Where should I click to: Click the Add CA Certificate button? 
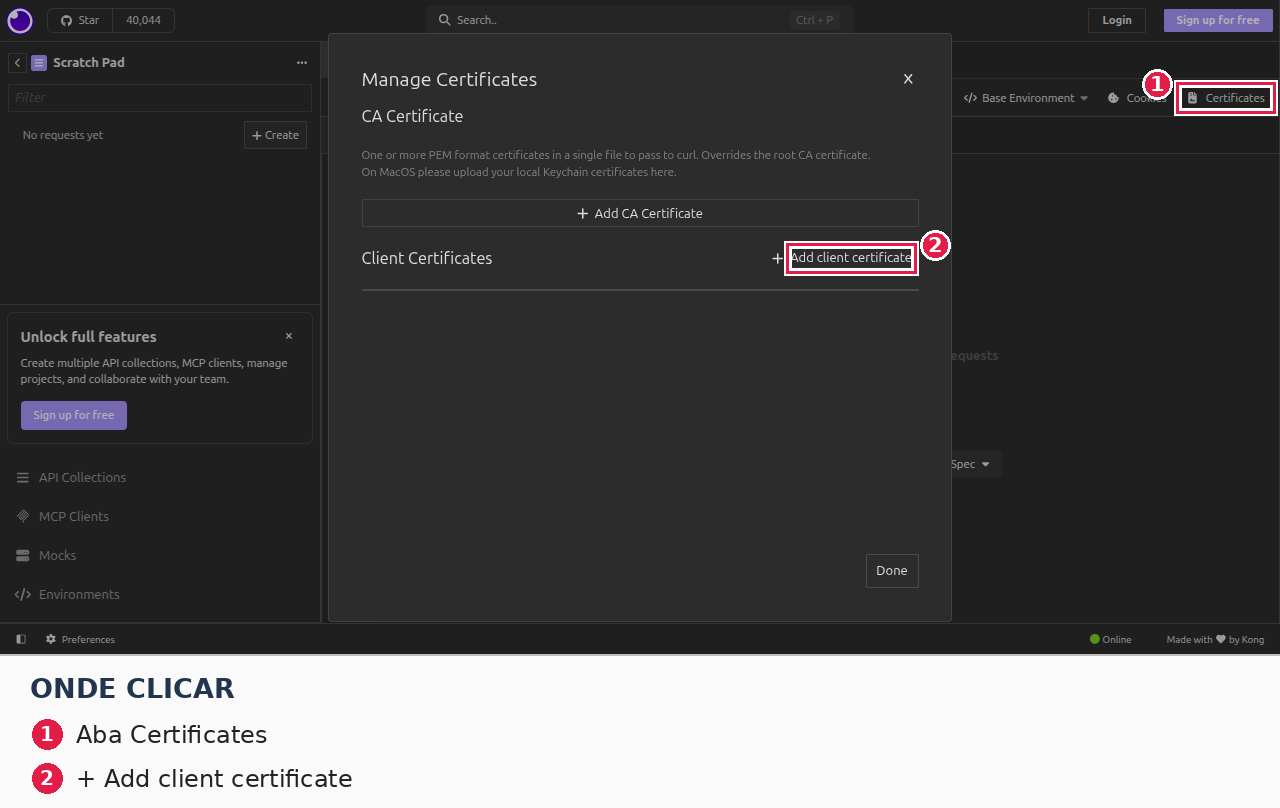tap(640, 213)
